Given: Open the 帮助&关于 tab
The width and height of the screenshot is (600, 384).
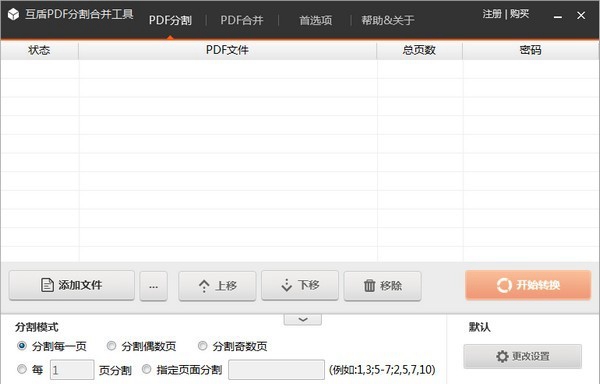Looking at the screenshot, I should [x=388, y=20].
